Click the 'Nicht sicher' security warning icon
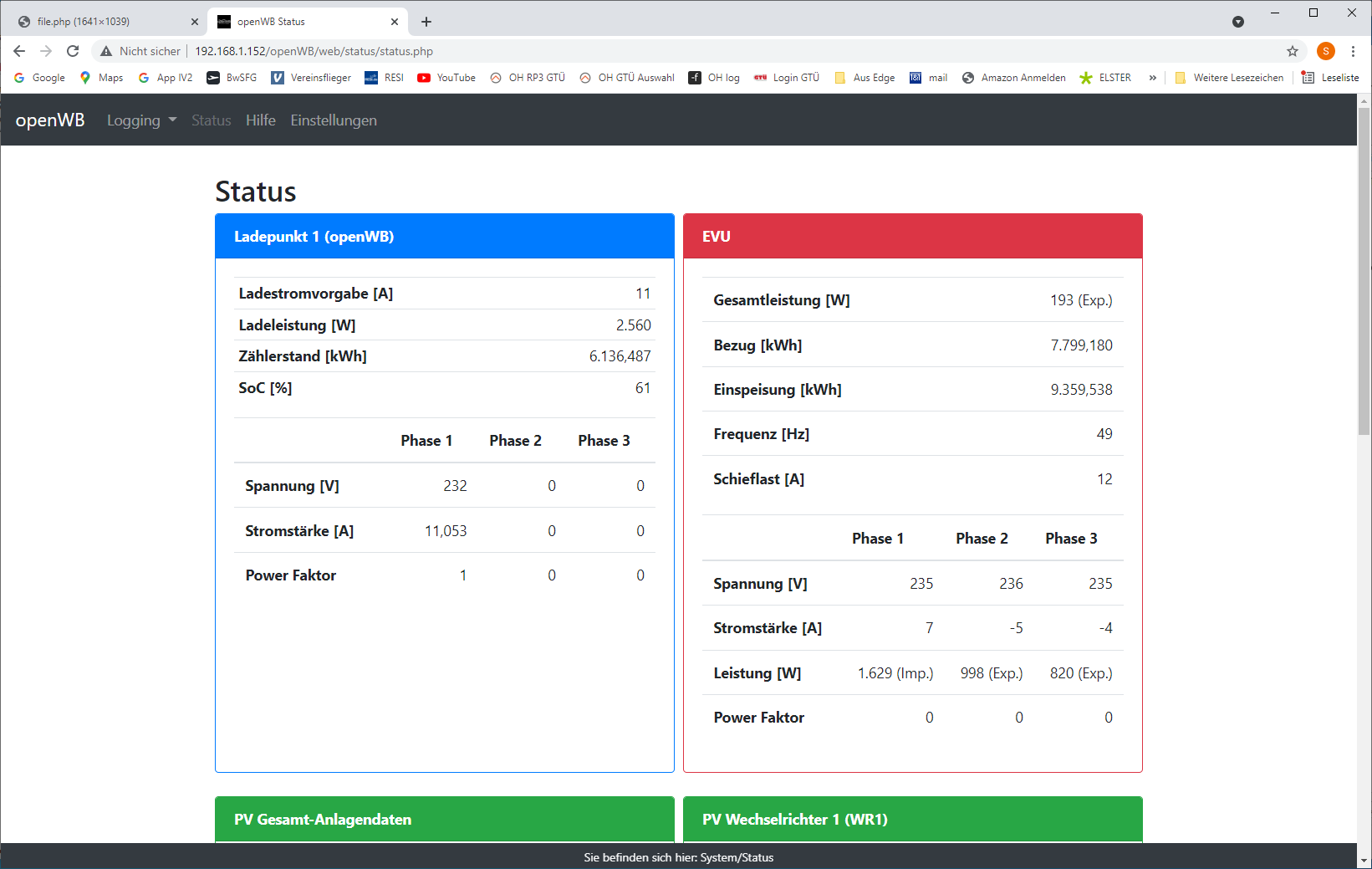This screenshot has height=869, width=1372. tap(106, 51)
